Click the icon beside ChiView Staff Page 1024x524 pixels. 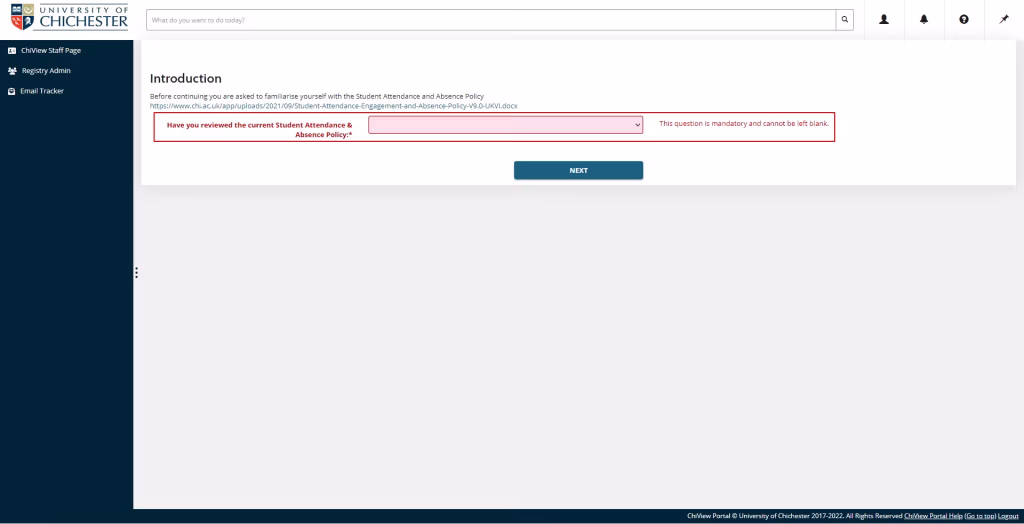pyautogui.click(x=12, y=50)
